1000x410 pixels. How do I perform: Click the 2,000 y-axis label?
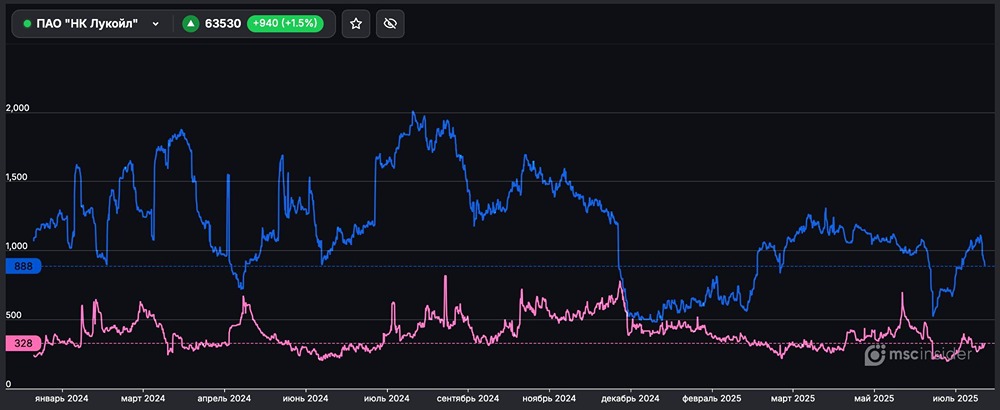click(19, 108)
